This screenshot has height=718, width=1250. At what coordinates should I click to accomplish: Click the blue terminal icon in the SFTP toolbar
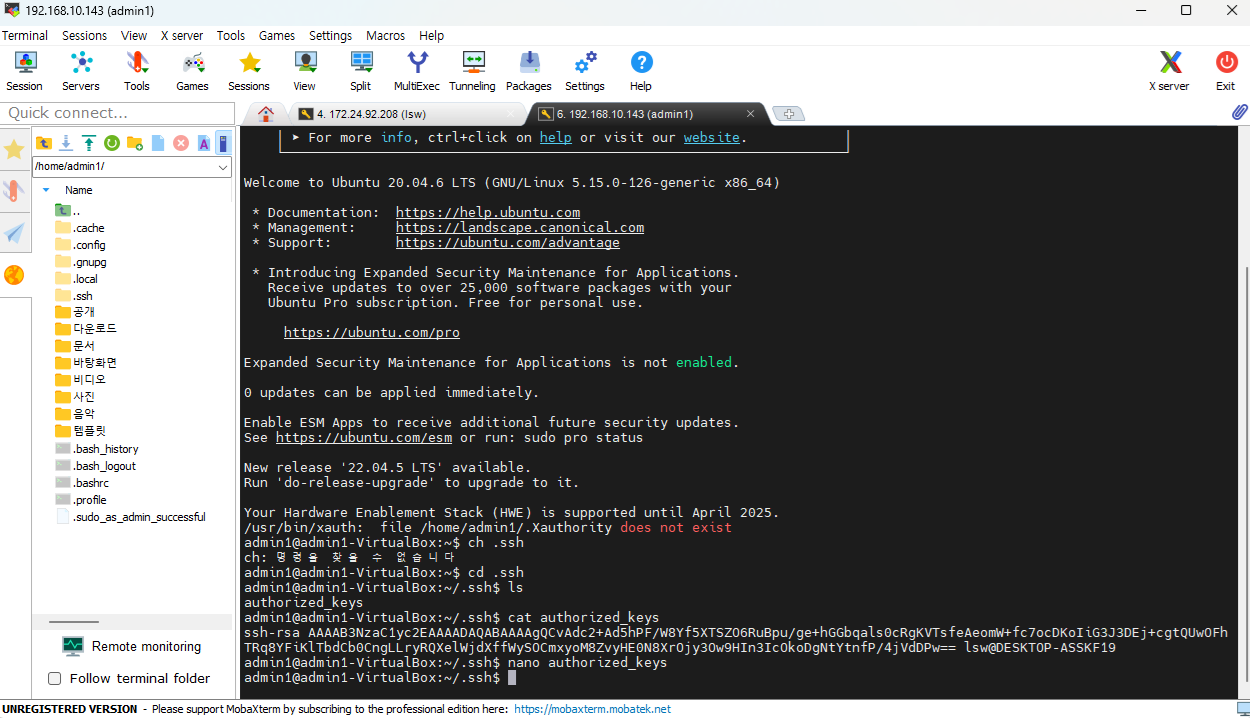[x=223, y=143]
